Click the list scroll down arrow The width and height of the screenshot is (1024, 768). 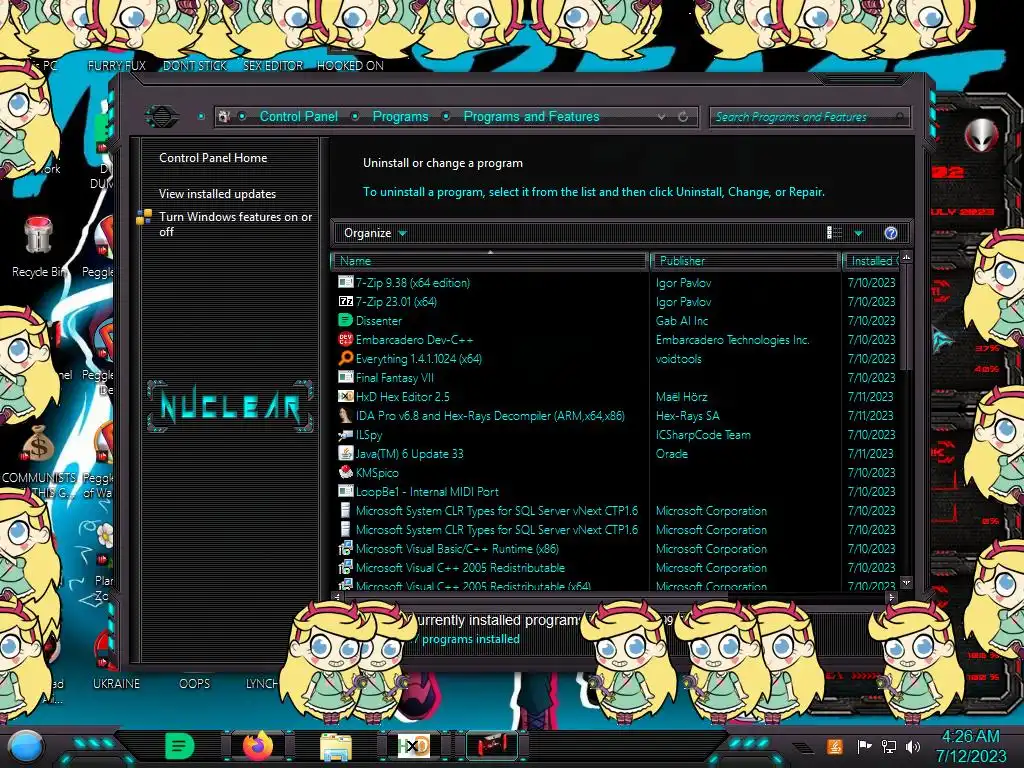[x=906, y=582]
